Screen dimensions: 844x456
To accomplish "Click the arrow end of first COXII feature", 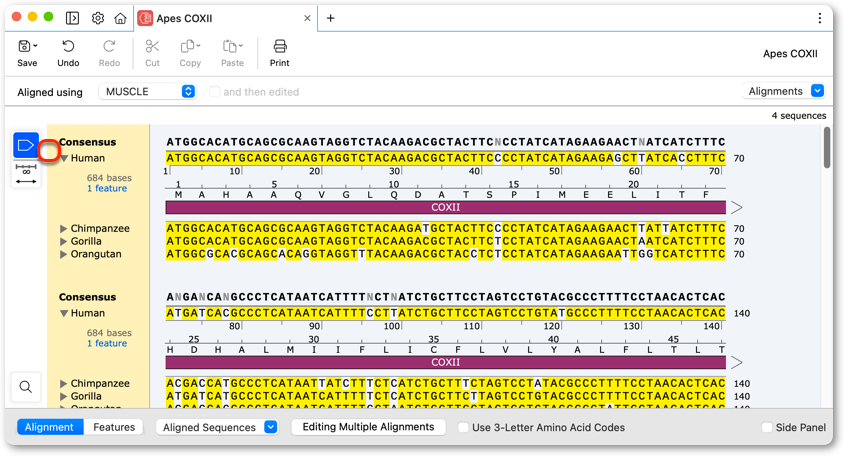I will click(736, 207).
